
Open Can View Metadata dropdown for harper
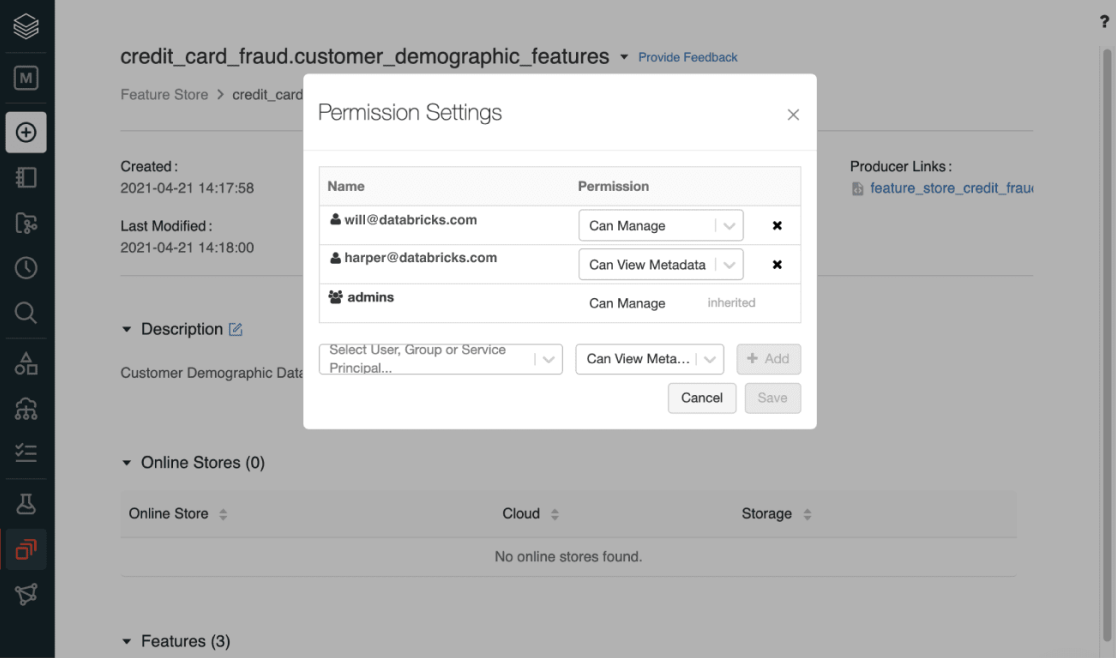(660, 265)
